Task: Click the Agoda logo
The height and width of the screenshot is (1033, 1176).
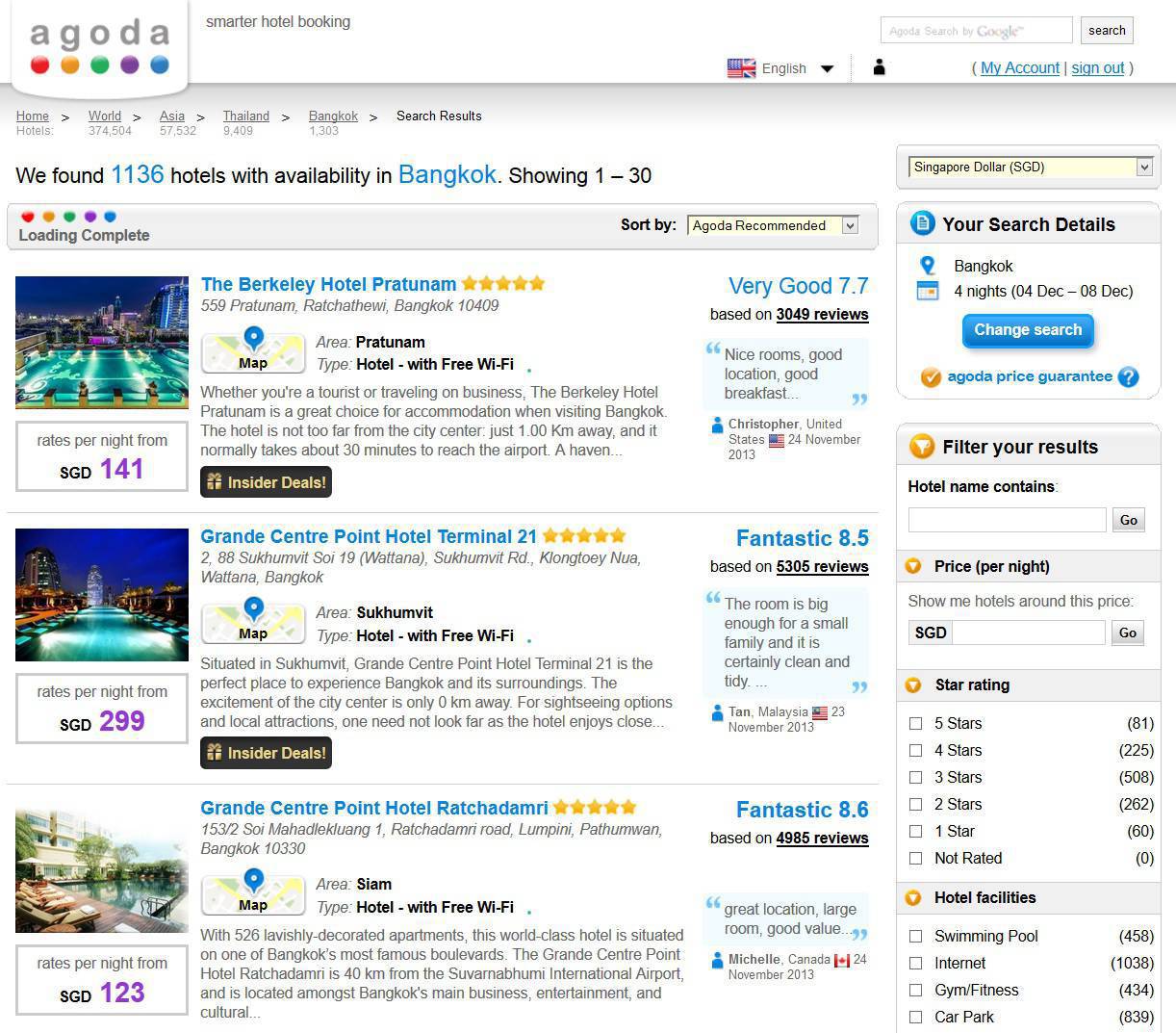Action: tap(100, 47)
